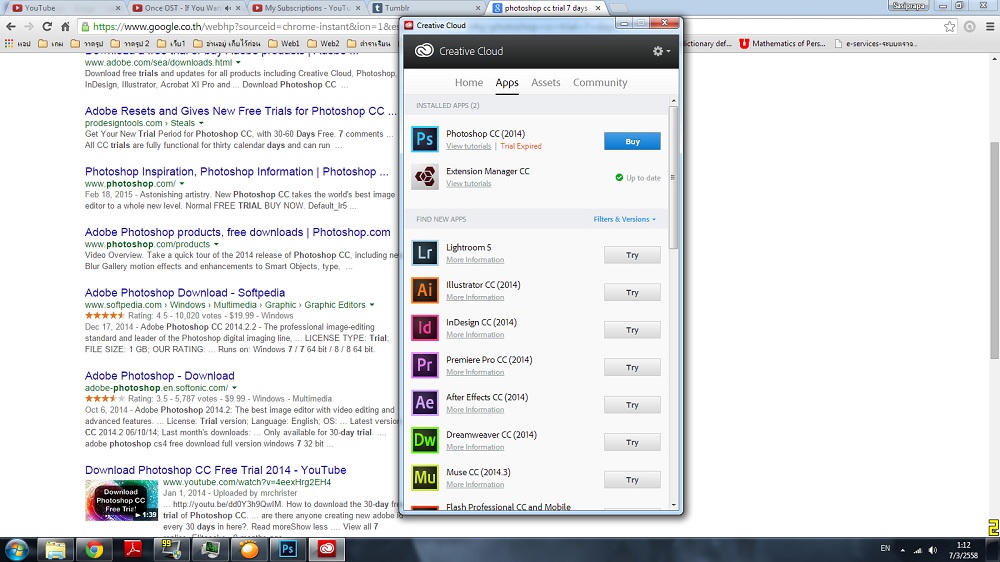Open Chrome from the taskbar
The image size is (1000, 562).
coord(94,549)
